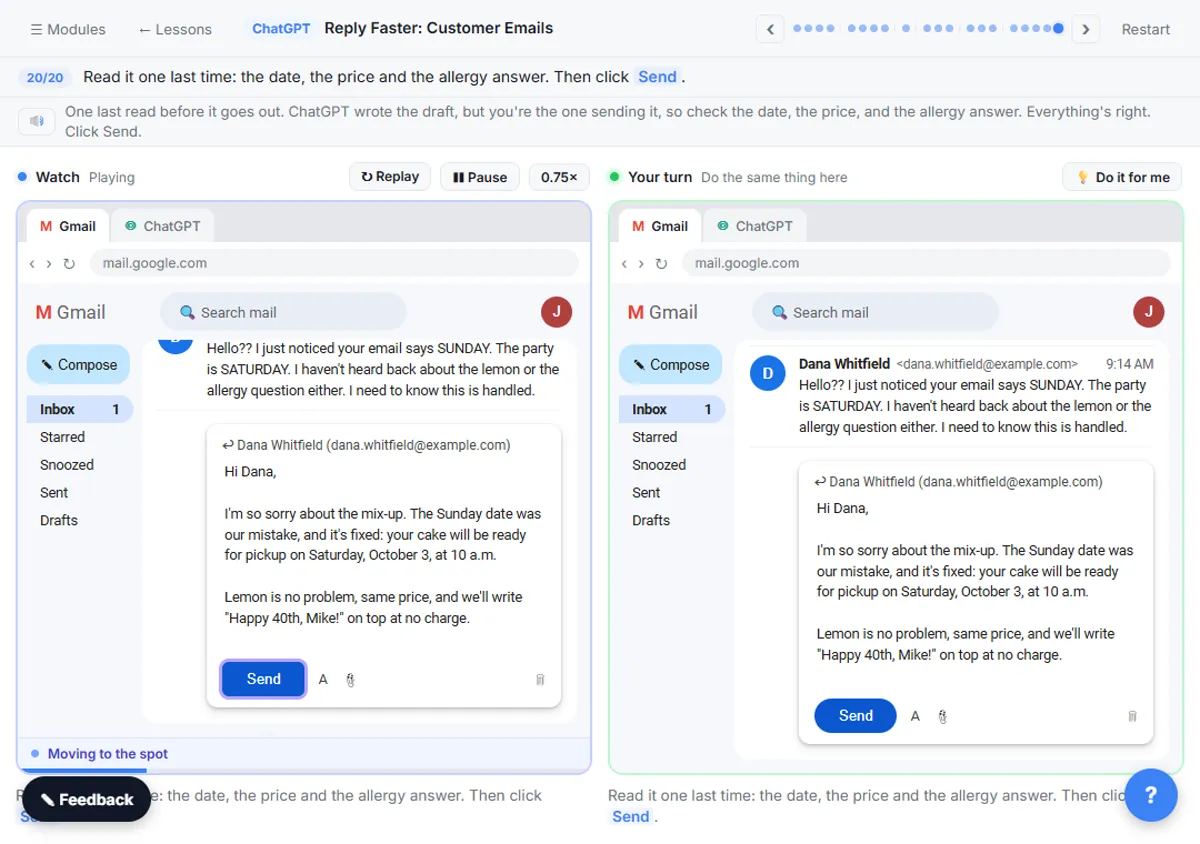Click Compose in Watch Gmail
The width and height of the screenshot is (1200, 844).
tap(77, 365)
